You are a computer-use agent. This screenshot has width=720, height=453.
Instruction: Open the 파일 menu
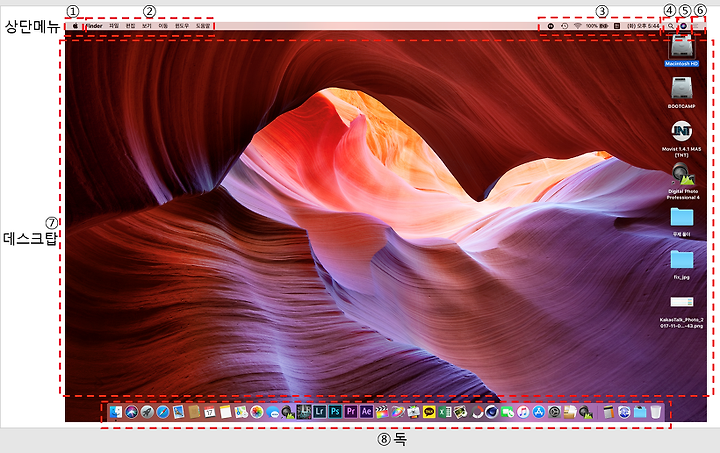click(x=113, y=26)
